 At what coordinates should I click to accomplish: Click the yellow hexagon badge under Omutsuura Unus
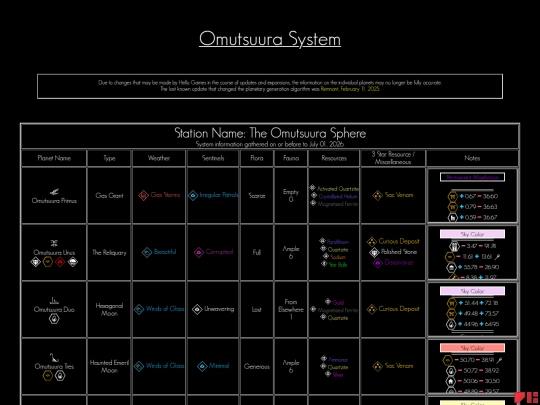pos(48,262)
